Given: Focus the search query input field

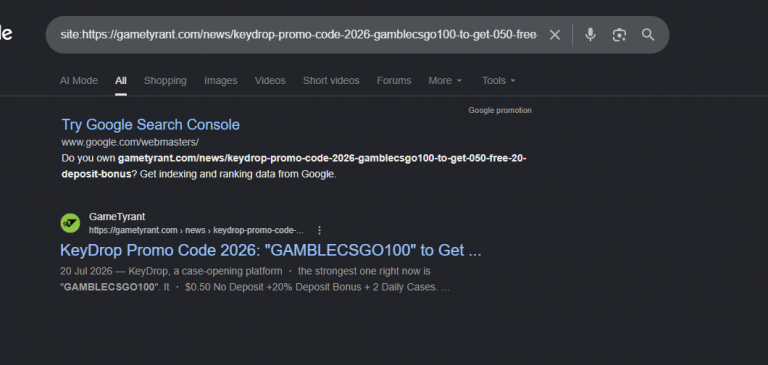Looking at the screenshot, I should pyautogui.click(x=299, y=35).
